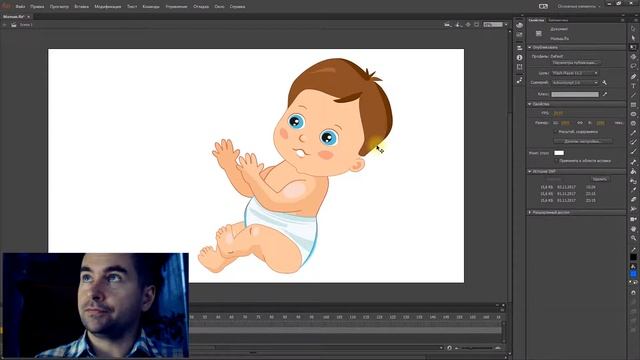Click the Edit Symbols icon above the stage

tap(458, 25)
